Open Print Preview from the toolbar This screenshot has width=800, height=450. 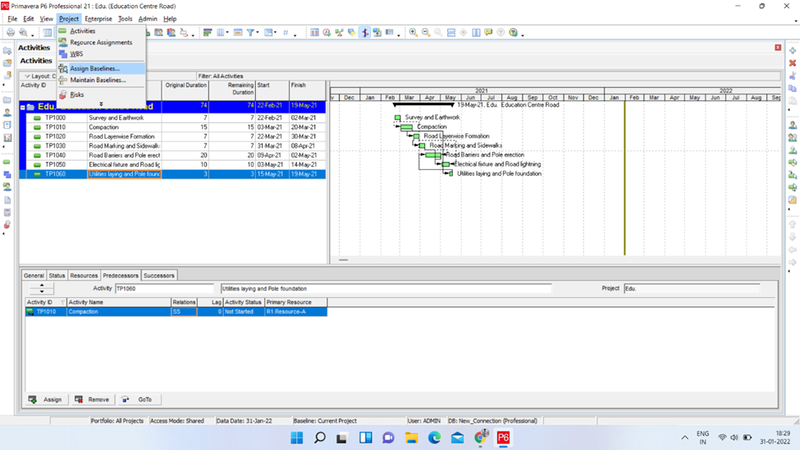[x=23, y=33]
